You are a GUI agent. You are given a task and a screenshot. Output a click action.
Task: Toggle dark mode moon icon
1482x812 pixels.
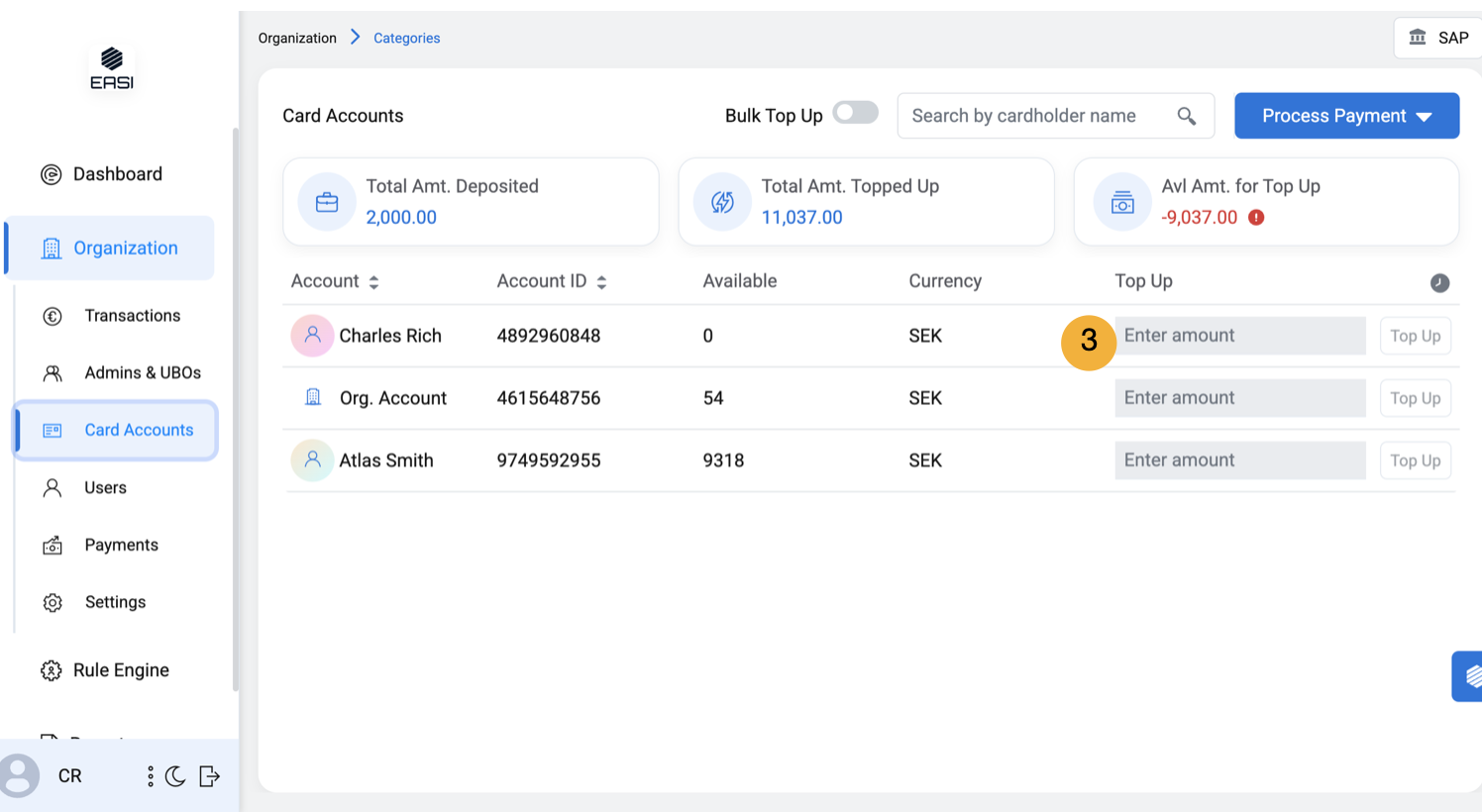175,776
